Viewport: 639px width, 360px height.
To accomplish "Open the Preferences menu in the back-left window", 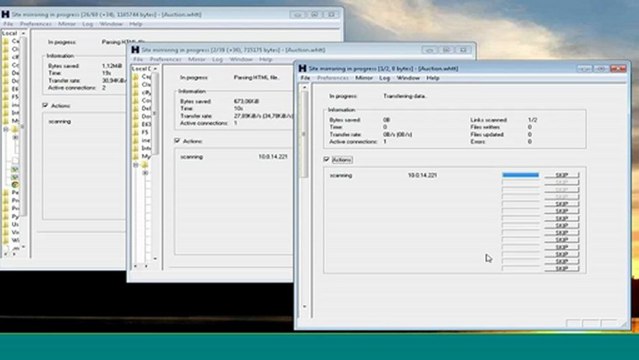I will (36, 24).
